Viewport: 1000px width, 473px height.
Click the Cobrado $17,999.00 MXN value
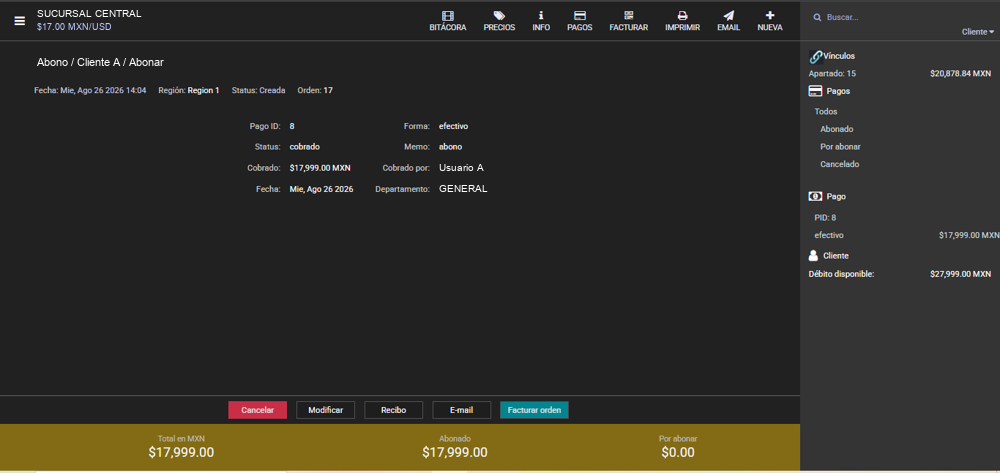point(320,168)
